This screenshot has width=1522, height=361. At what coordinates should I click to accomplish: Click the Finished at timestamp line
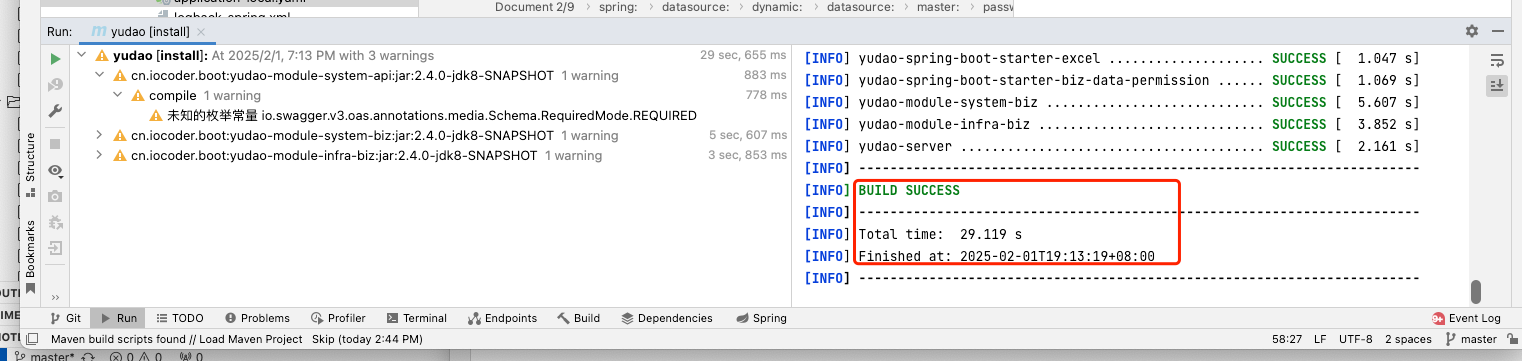tap(1006, 256)
